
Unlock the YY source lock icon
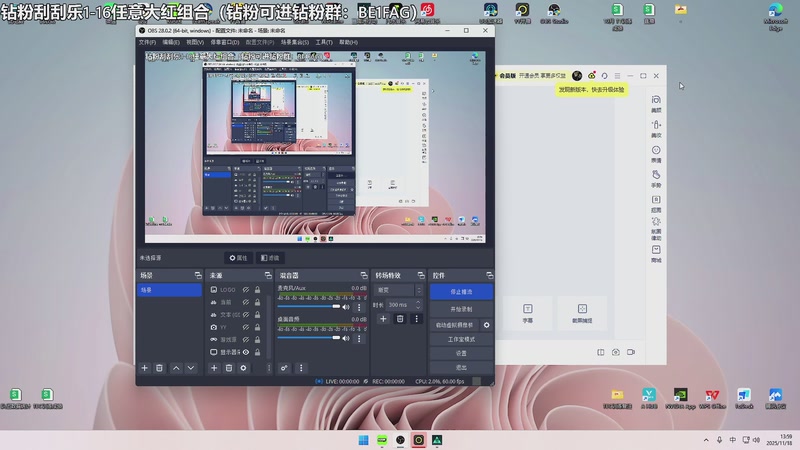(x=258, y=327)
